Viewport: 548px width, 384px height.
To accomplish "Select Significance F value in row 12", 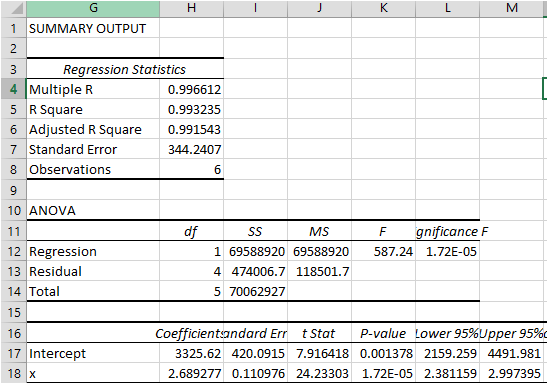I will [447, 251].
